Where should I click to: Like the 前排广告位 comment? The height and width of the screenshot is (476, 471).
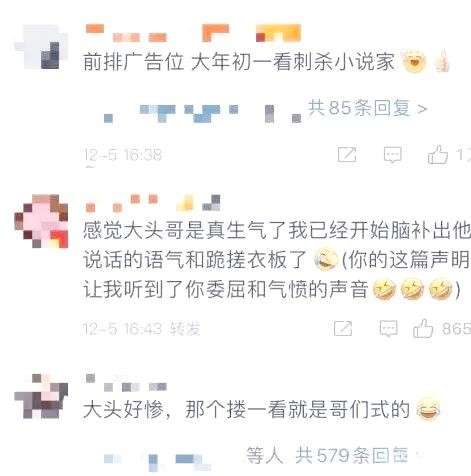click(x=438, y=154)
